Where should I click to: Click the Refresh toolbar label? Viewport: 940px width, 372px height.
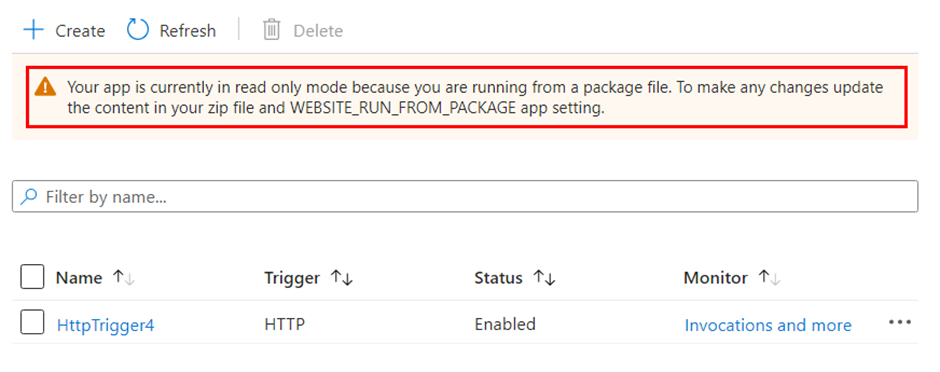188,31
